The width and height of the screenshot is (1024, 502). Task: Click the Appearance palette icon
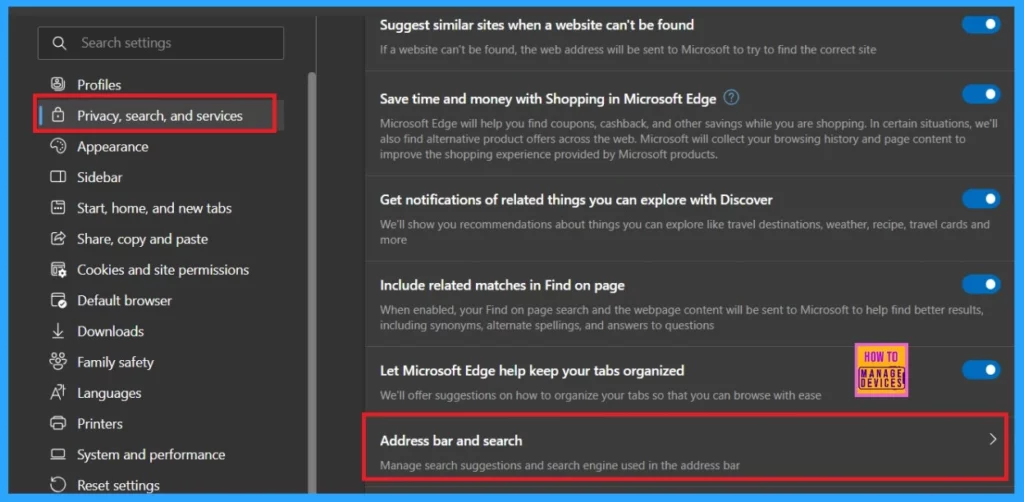pyautogui.click(x=58, y=146)
